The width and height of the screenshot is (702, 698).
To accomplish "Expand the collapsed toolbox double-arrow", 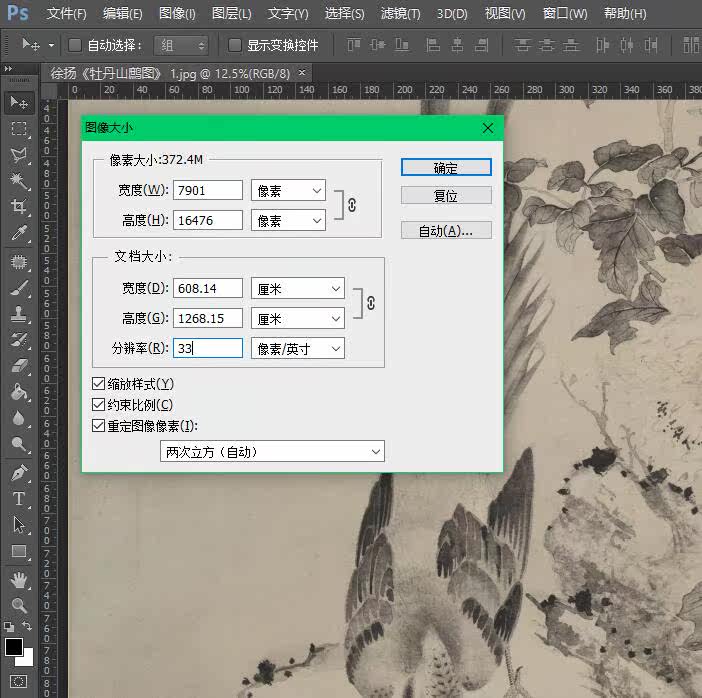I will tap(8, 69).
